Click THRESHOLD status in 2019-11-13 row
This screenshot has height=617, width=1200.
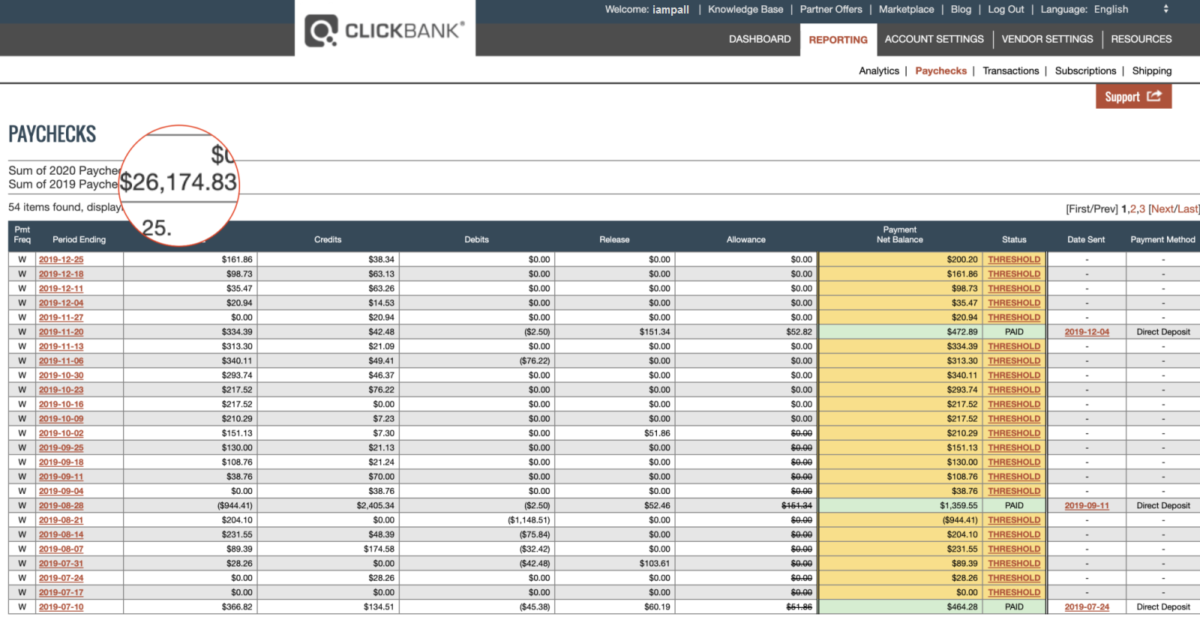coord(1014,346)
